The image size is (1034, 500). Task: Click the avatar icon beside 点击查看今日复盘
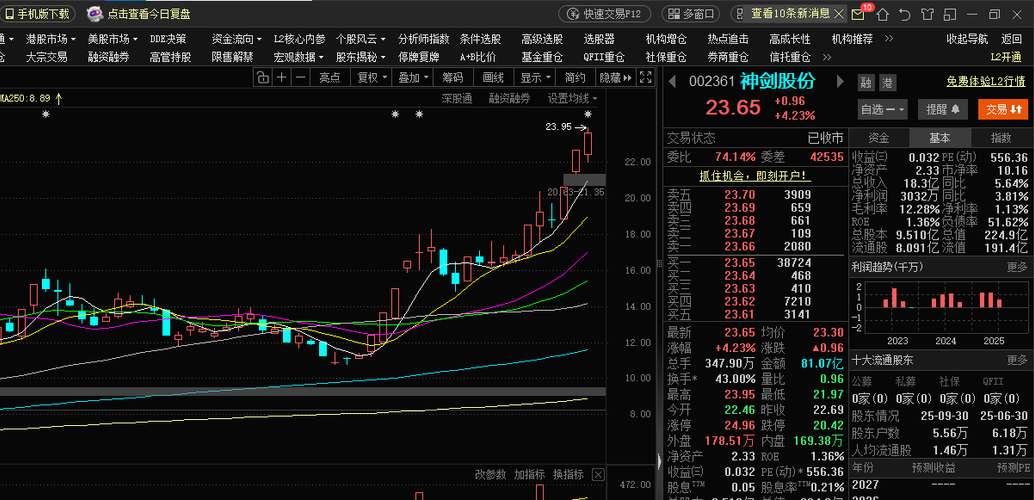click(95, 13)
